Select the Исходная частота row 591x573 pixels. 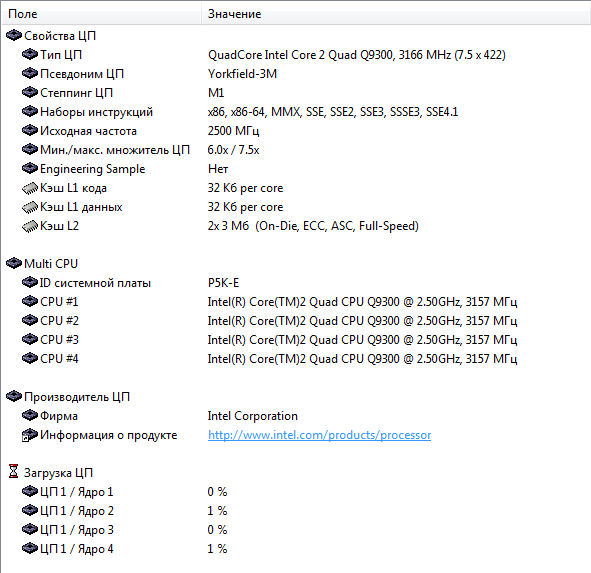tap(296, 131)
